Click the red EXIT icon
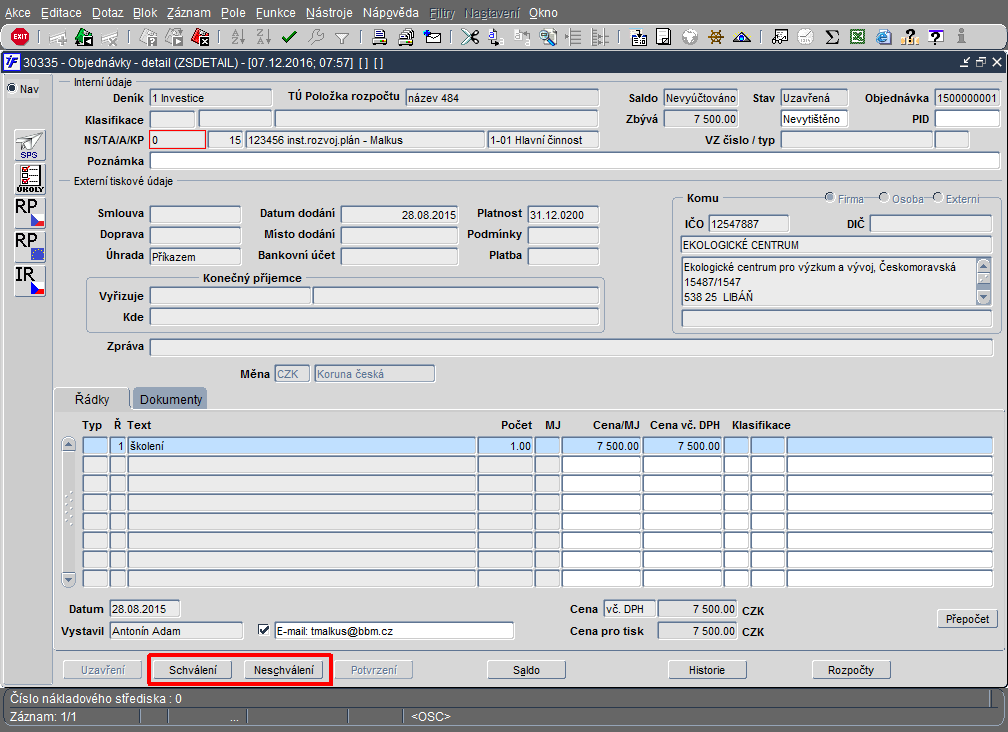 (20, 37)
